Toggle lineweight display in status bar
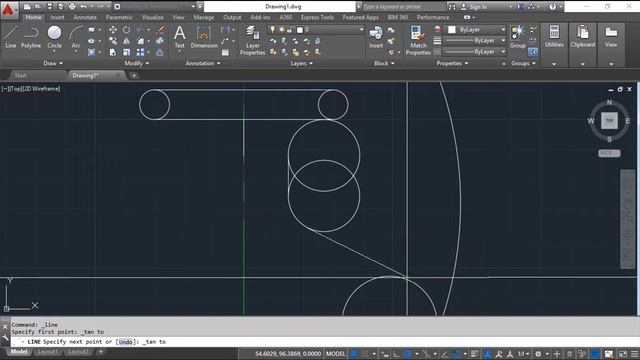 474,354
